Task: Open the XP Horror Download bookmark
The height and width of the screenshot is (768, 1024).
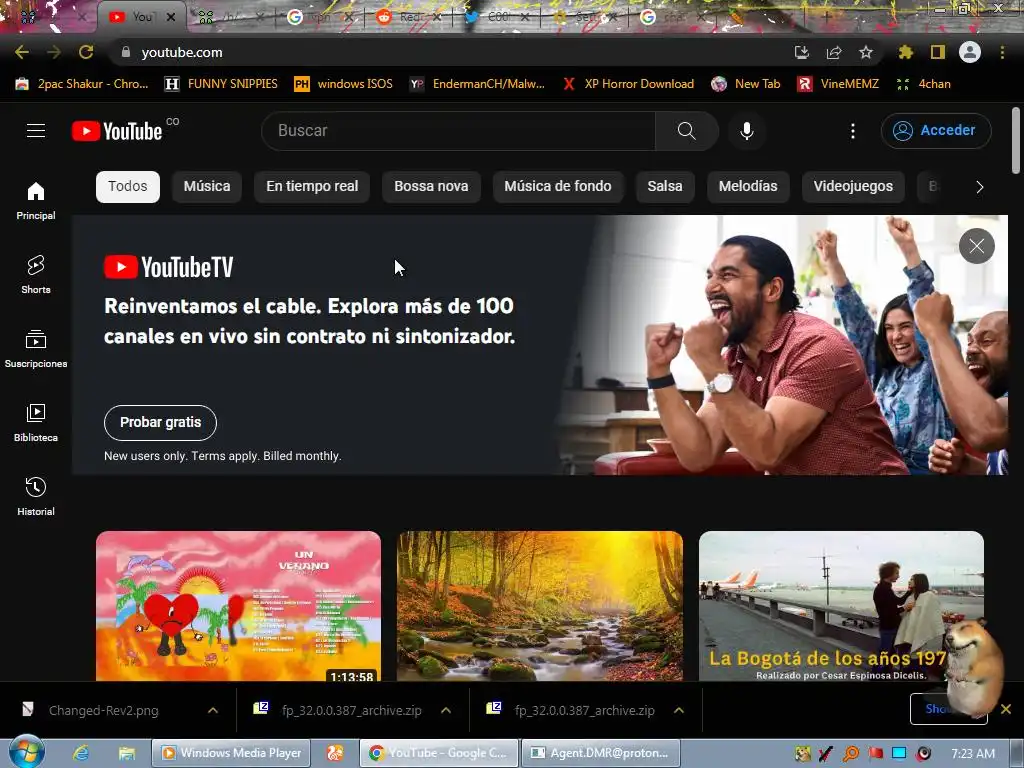Action: pyautogui.click(x=629, y=84)
